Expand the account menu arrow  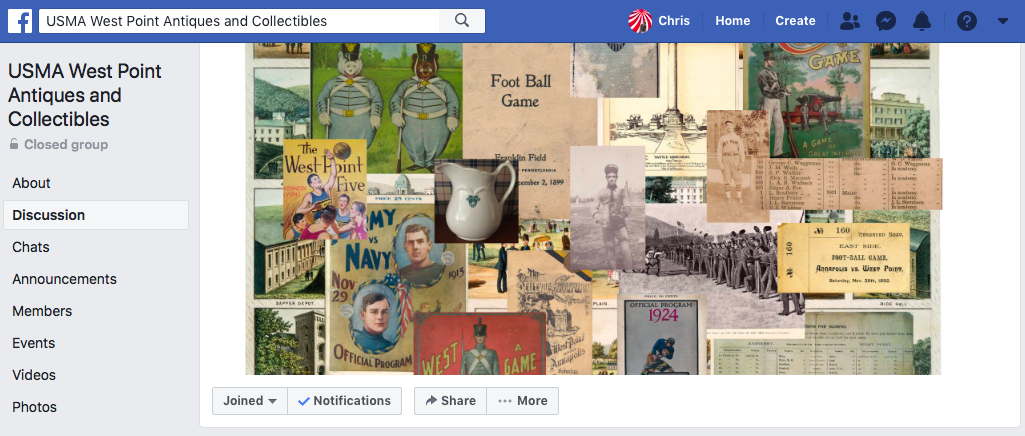point(1003,21)
